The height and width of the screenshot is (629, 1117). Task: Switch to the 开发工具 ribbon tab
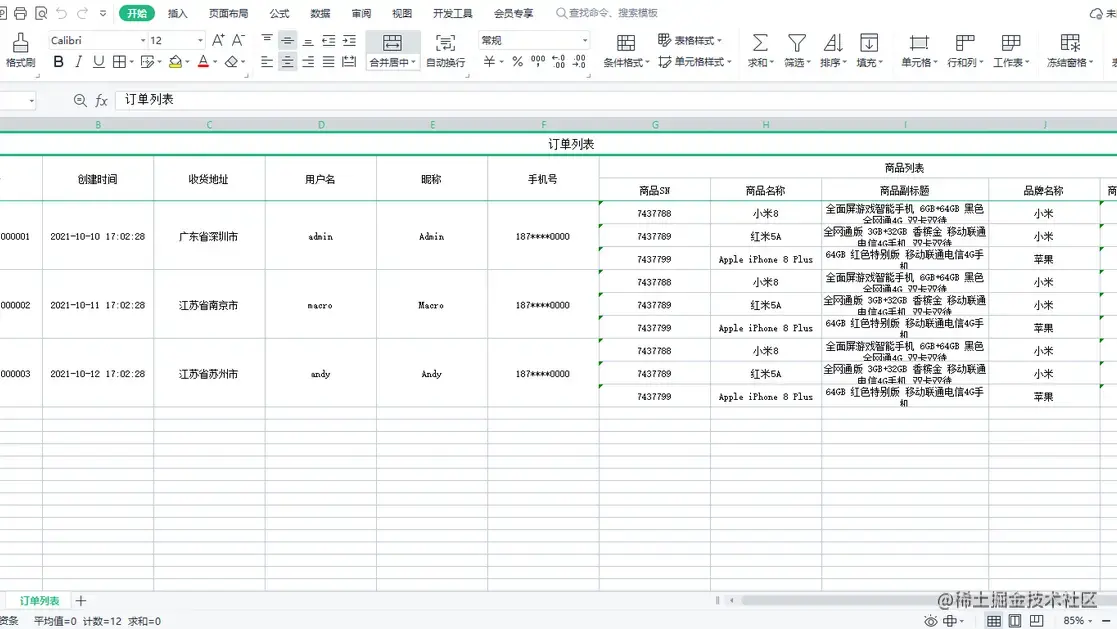tap(452, 13)
